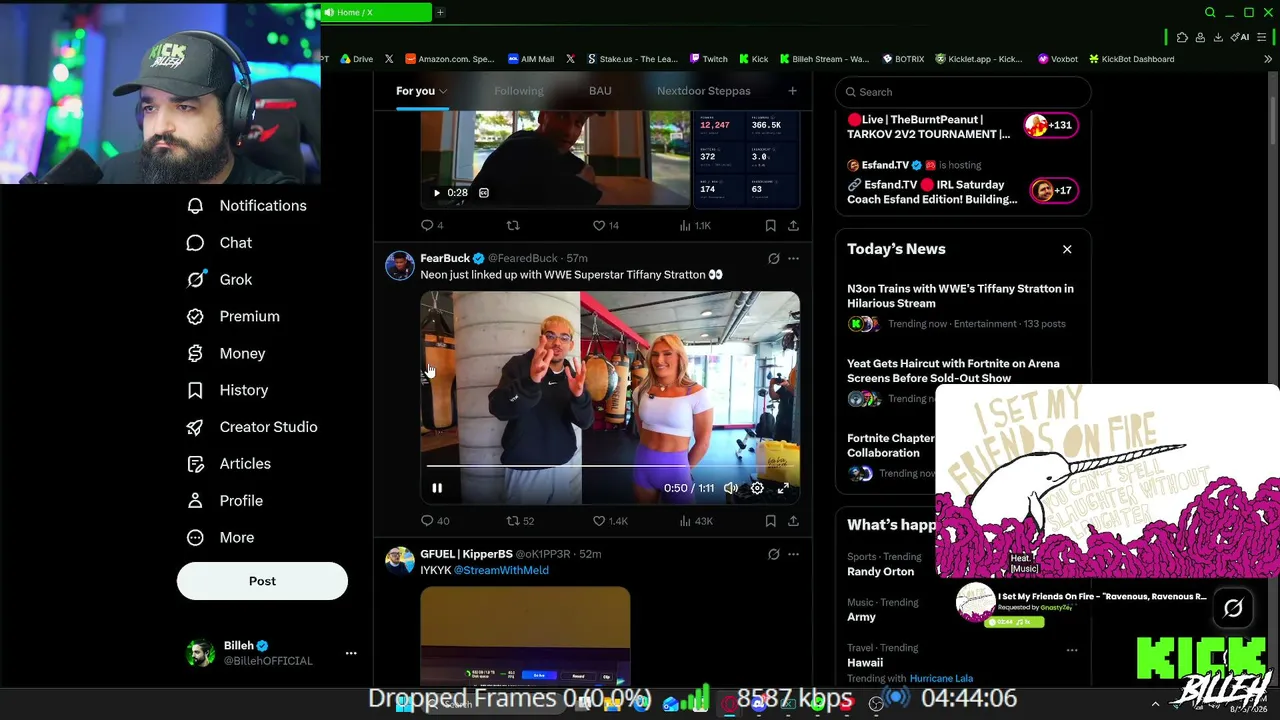
Task: Expand the FearBuck video to fullscreen
Action: pyautogui.click(x=783, y=488)
